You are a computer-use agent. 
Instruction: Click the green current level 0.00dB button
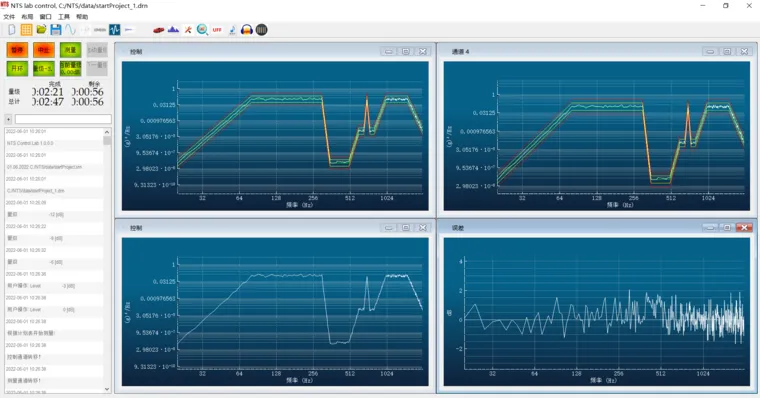click(x=70, y=68)
